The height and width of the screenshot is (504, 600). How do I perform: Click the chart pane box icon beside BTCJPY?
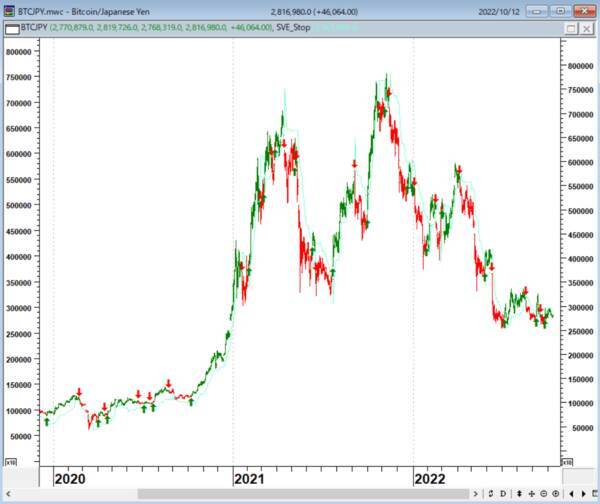[12, 29]
